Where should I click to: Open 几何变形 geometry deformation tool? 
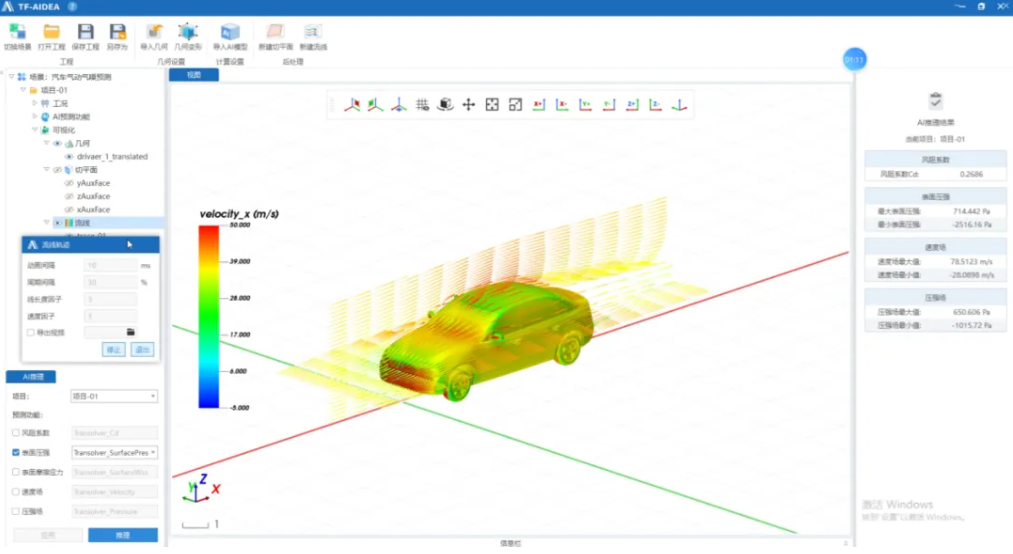click(188, 36)
